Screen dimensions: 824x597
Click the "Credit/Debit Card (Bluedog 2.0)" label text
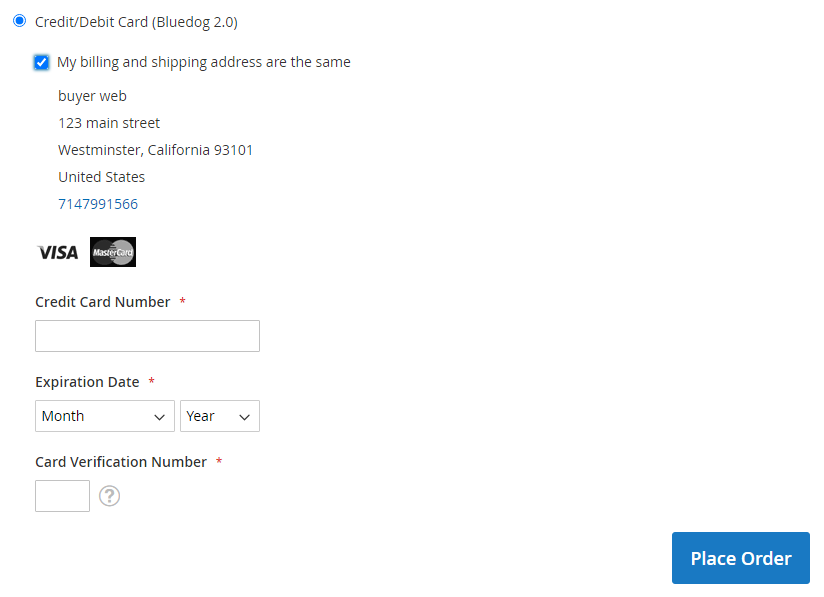click(136, 21)
